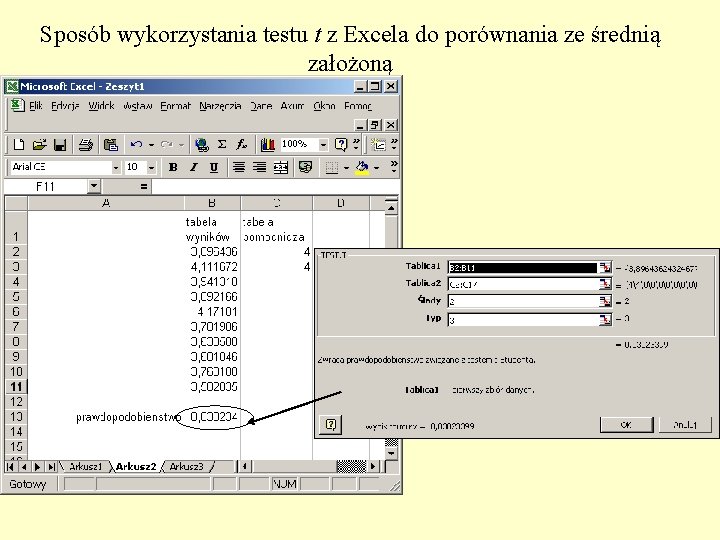Click the Print icon
The width and height of the screenshot is (720, 540).
point(85,145)
